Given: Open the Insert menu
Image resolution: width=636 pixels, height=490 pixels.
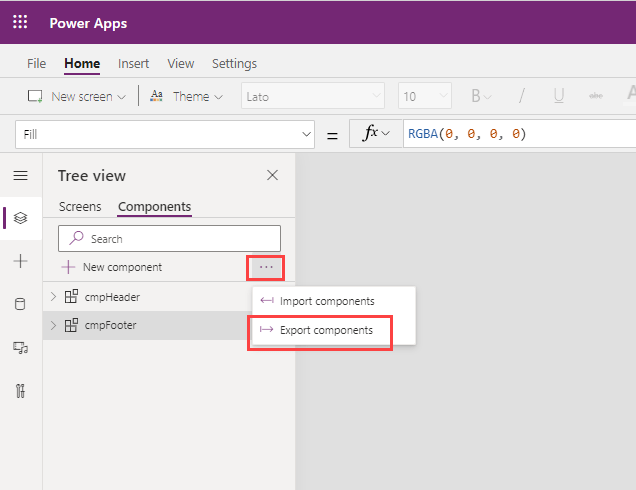Looking at the screenshot, I should pos(133,64).
